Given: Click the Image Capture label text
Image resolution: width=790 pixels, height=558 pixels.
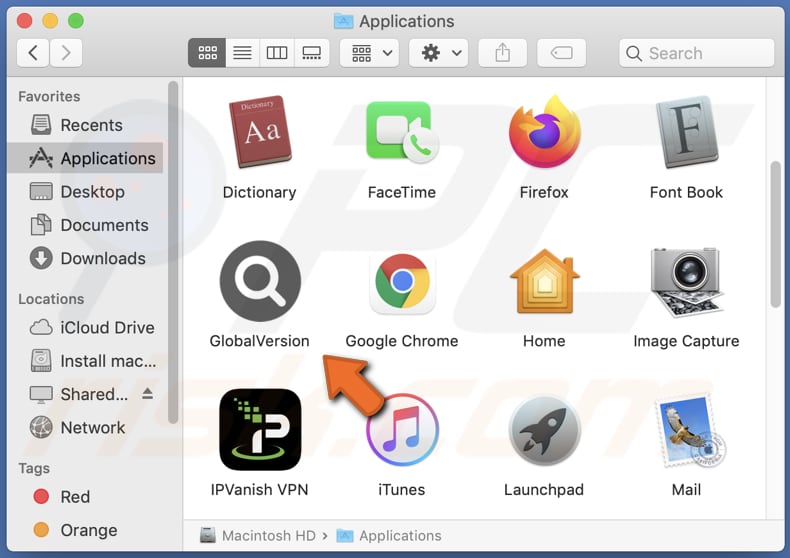Looking at the screenshot, I should point(686,341).
